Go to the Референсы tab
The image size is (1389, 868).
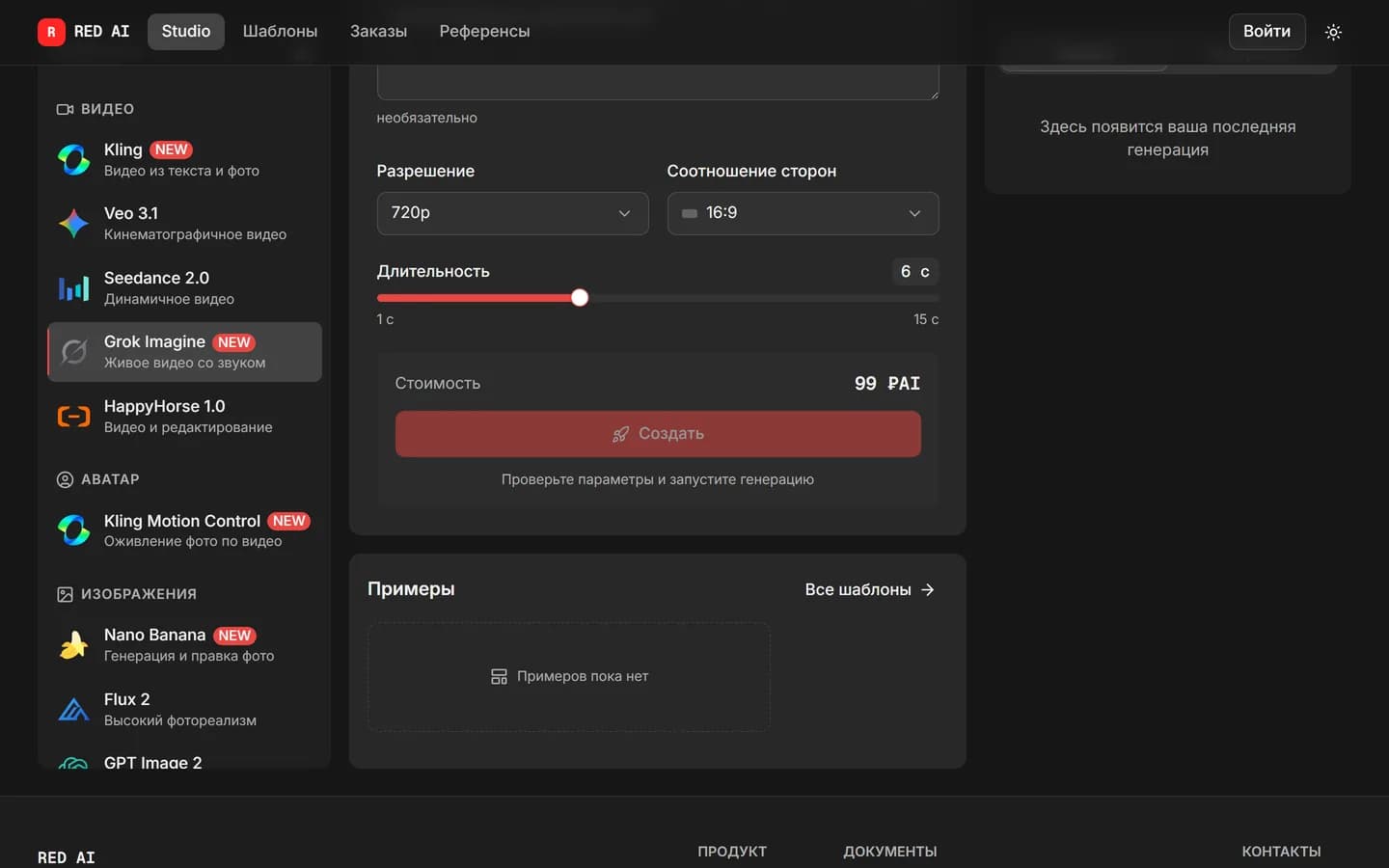coord(484,32)
